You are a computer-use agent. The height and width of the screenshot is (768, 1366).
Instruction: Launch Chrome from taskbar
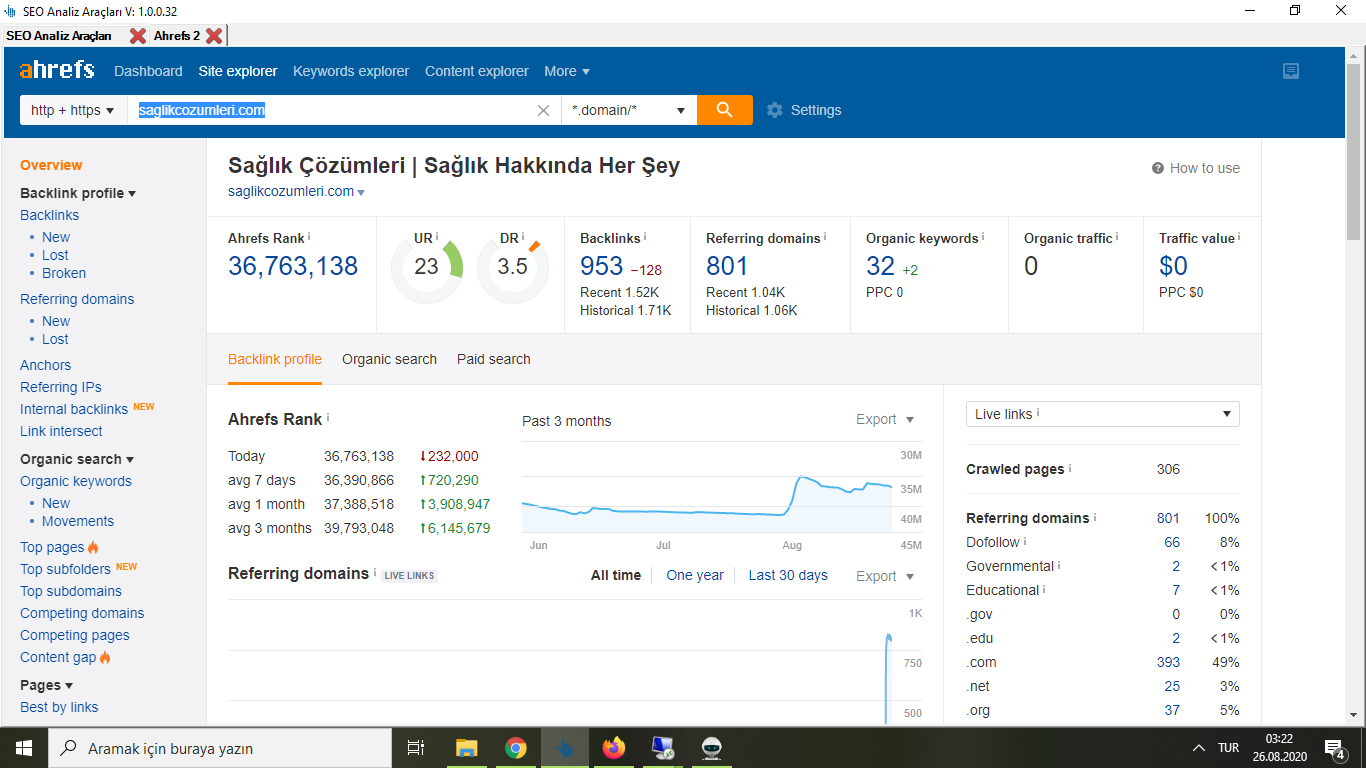point(515,748)
